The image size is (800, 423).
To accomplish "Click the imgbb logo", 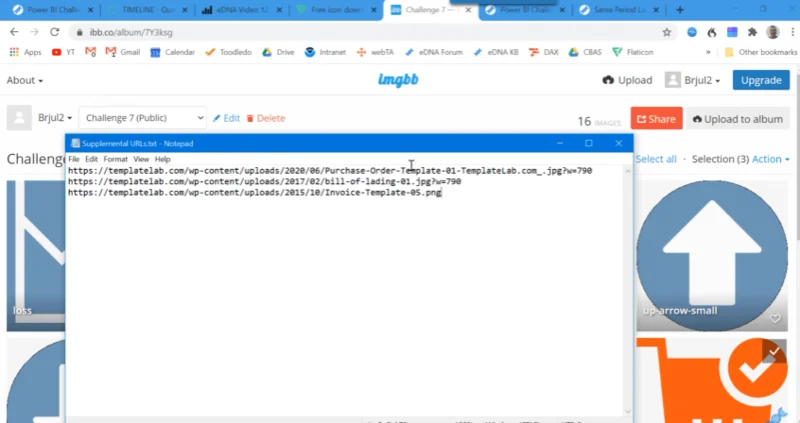I will 398,80.
